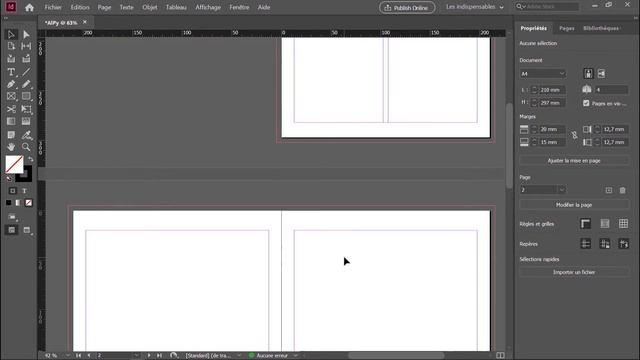This screenshot has height=360, width=640.
Task: Toggle lock guides in Repères
Action: click(604, 244)
